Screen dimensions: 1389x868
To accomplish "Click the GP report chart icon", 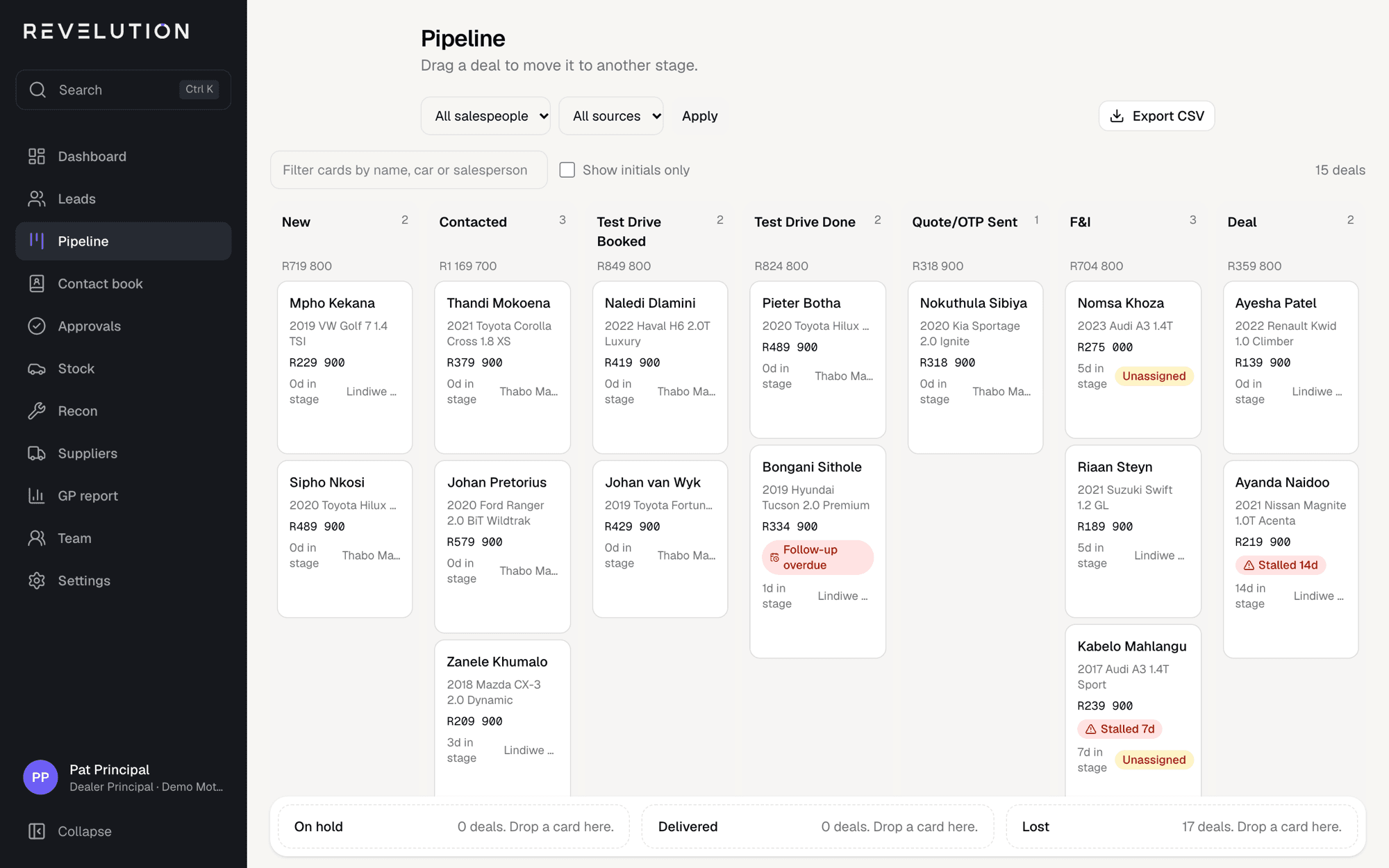I will [37, 496].
